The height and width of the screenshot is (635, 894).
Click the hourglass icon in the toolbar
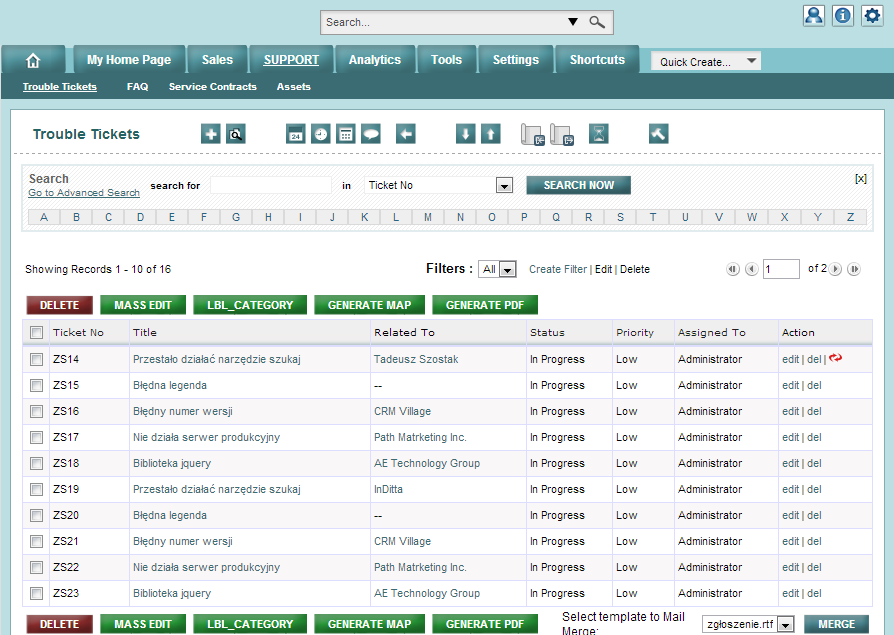pos(598,134)
